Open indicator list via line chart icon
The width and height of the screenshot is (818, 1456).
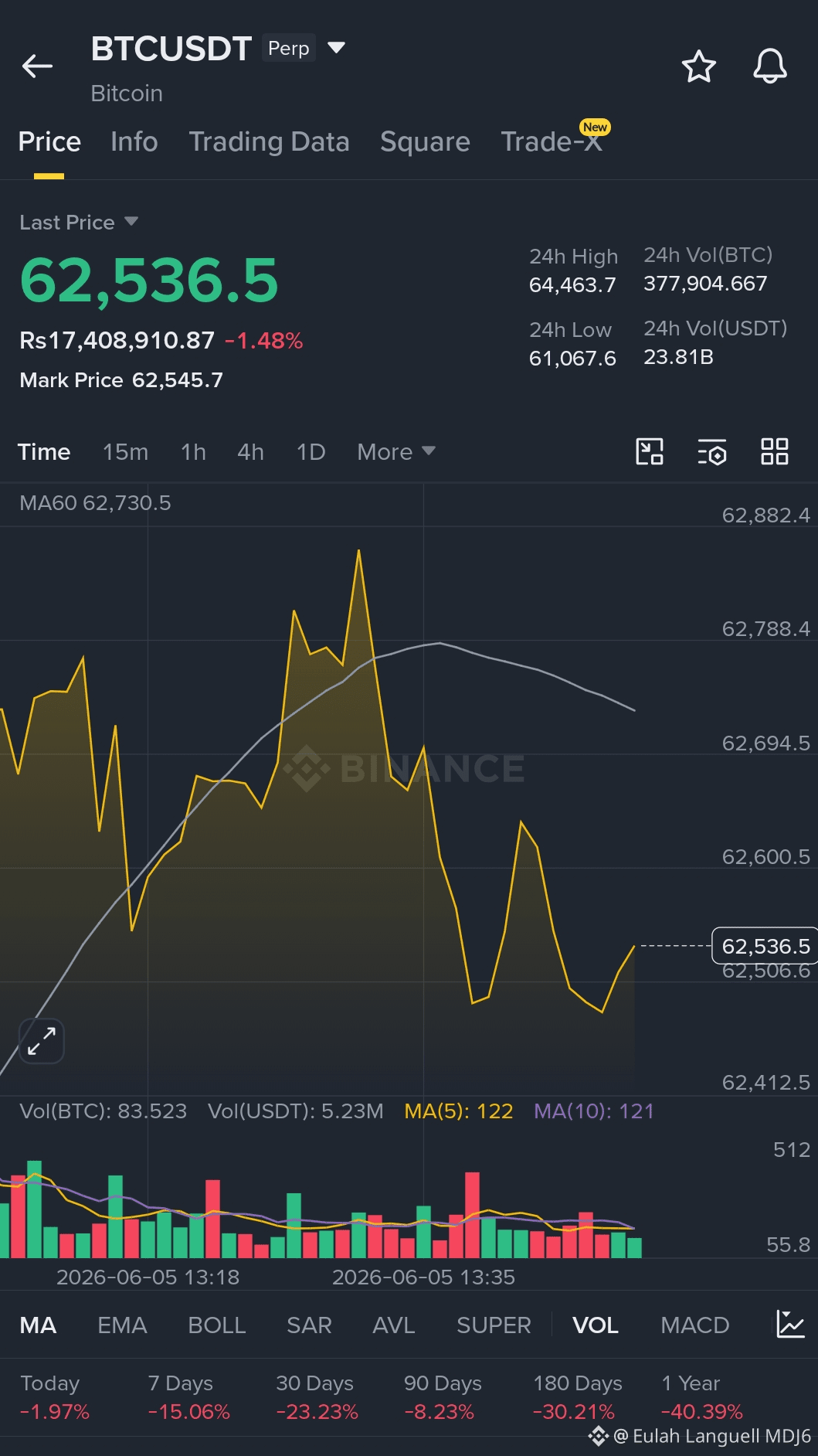point(791,1324)
